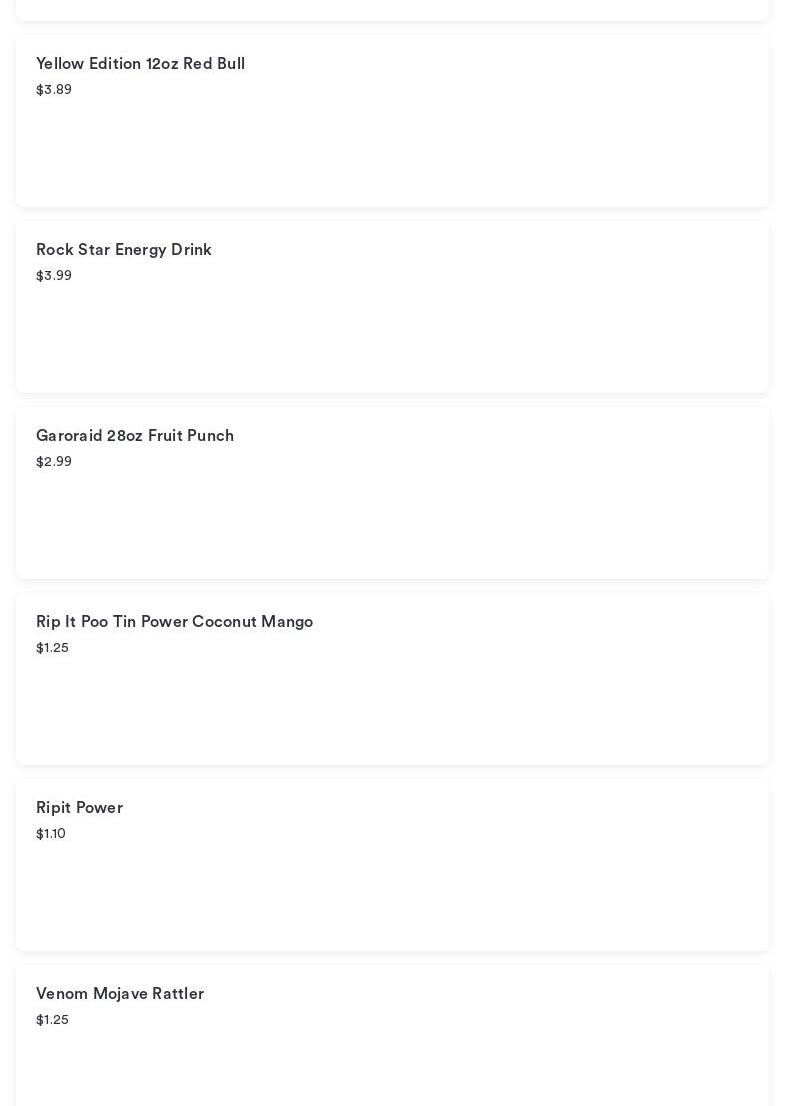The width and height of the screenshot is (785, 1106).
Task: Select the Venom Mojave Rattler title
Action: (120, 994)
